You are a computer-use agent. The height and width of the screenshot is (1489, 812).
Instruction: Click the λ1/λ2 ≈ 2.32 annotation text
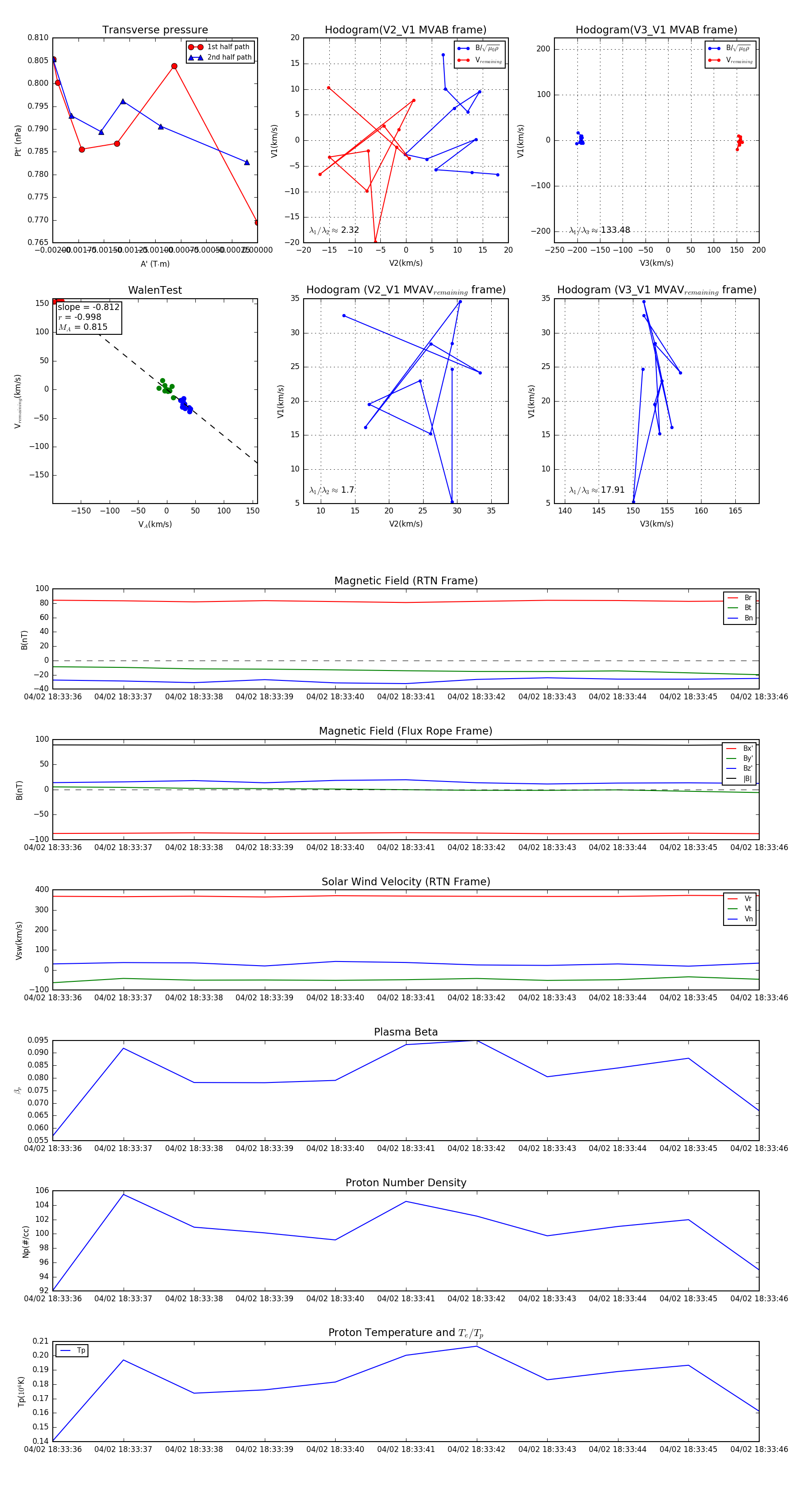(x=334, y=230)
